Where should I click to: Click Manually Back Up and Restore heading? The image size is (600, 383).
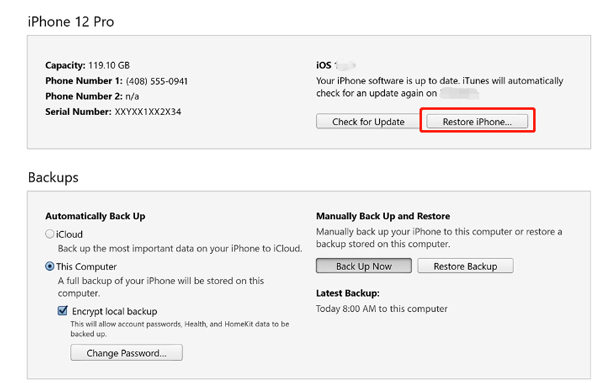(x=383, y=216)
